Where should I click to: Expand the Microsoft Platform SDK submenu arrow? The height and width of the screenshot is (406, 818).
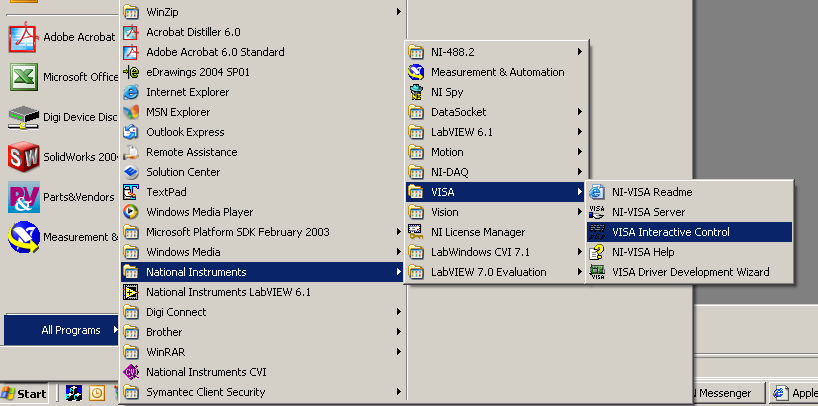(x=399, y=232)
